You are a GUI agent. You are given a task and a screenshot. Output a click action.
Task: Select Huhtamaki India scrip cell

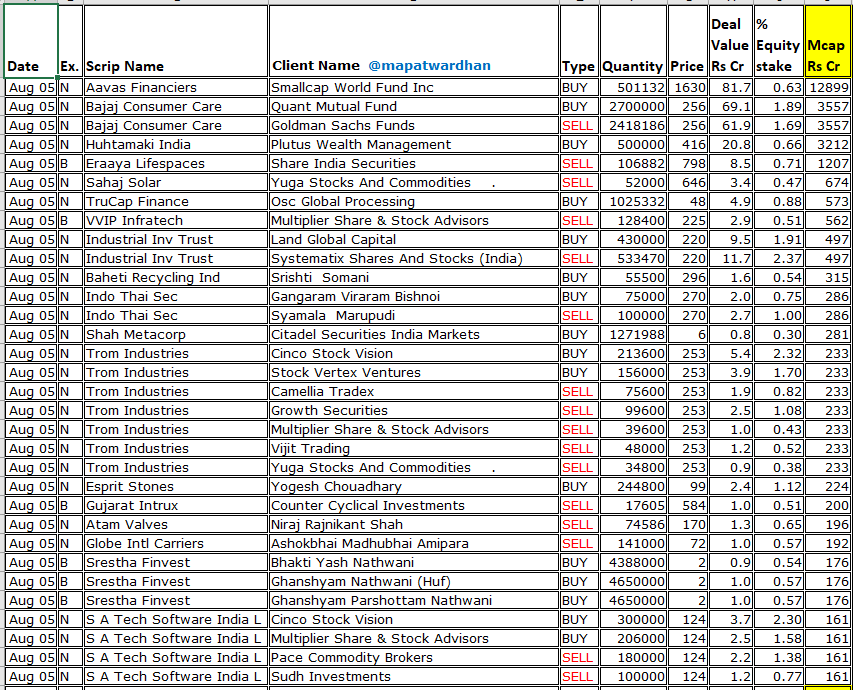pyautogui.click(x=176, y=145)
